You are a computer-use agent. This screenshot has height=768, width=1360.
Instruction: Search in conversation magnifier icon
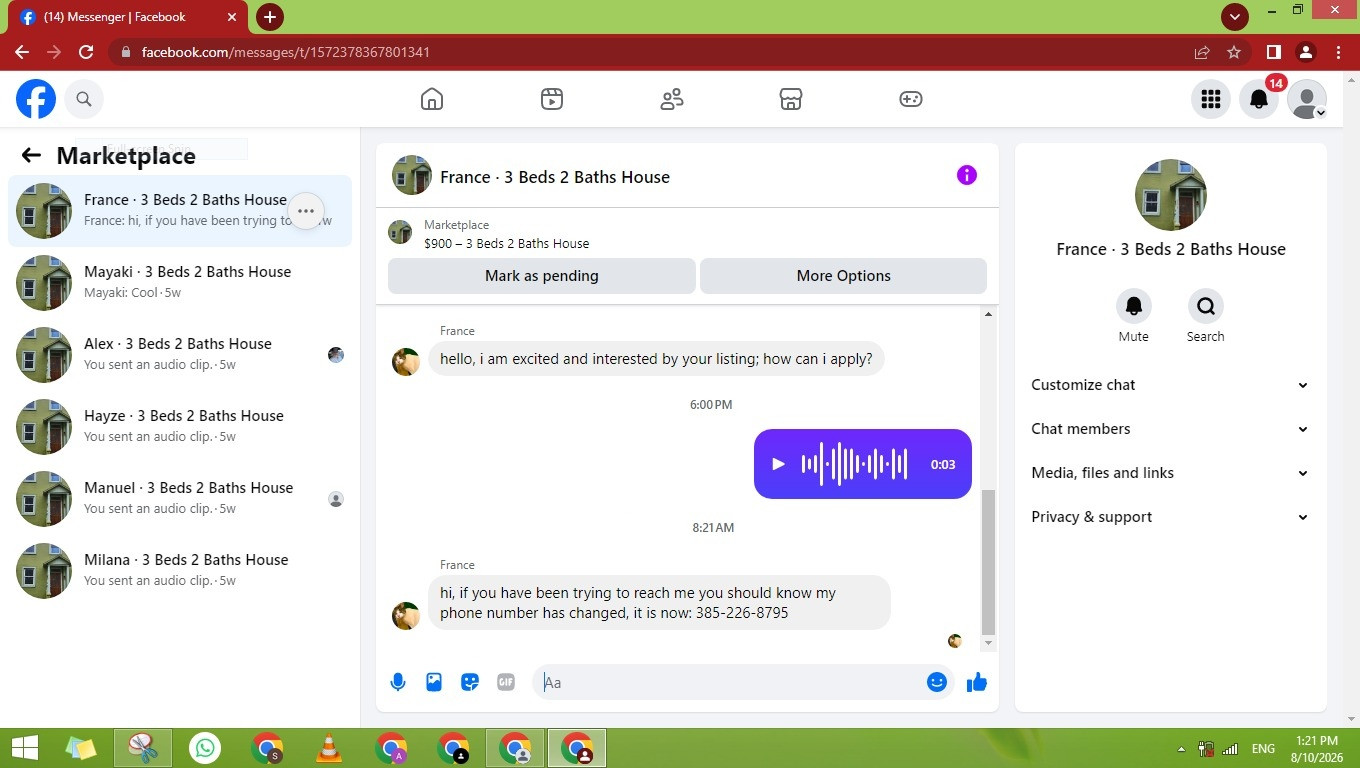(x=1205, y=306)
